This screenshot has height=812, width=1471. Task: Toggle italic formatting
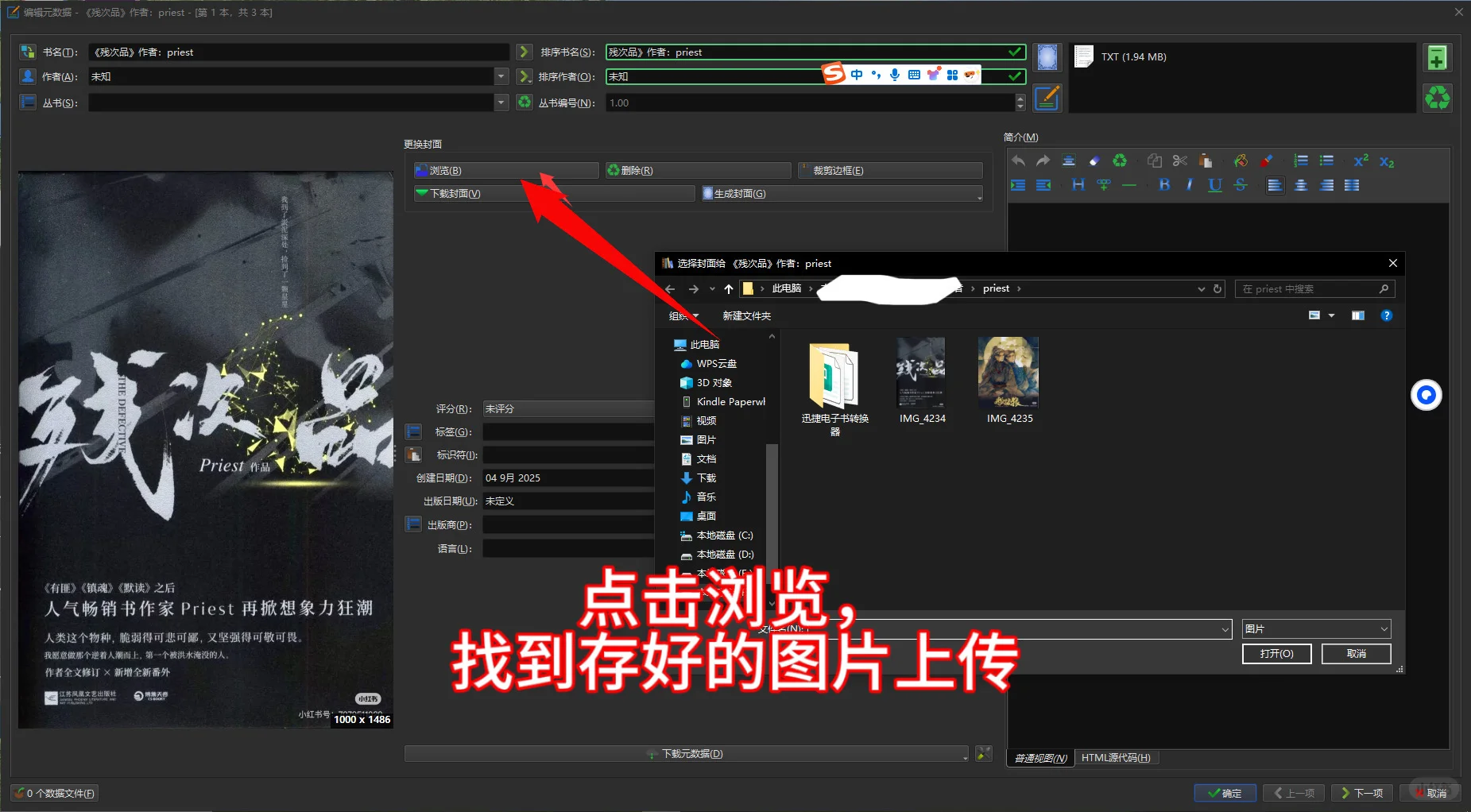(x=1190, y=185)
